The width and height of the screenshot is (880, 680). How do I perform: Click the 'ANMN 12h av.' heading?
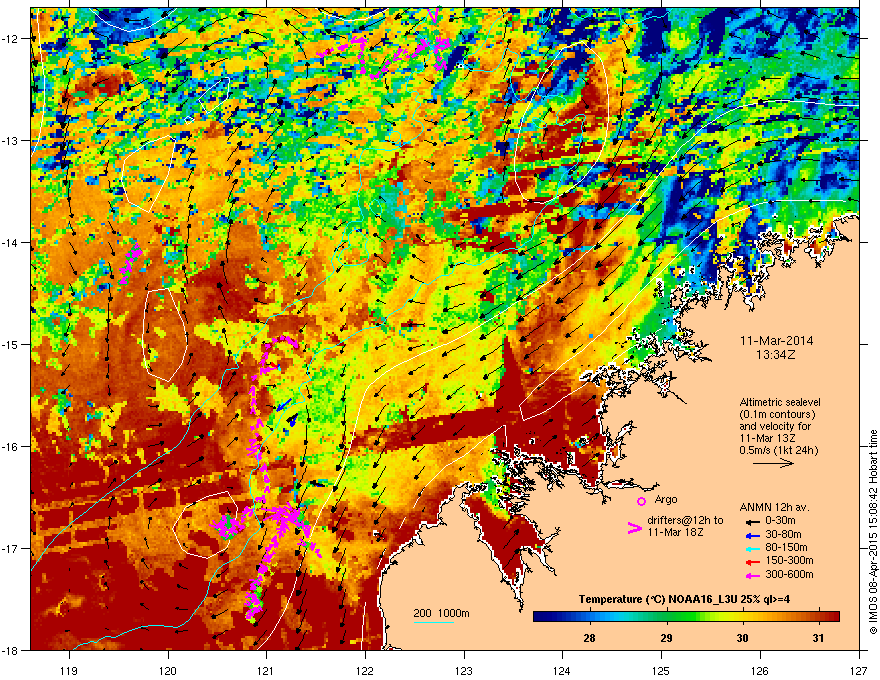pyautogui.click(x=774, y=507)
